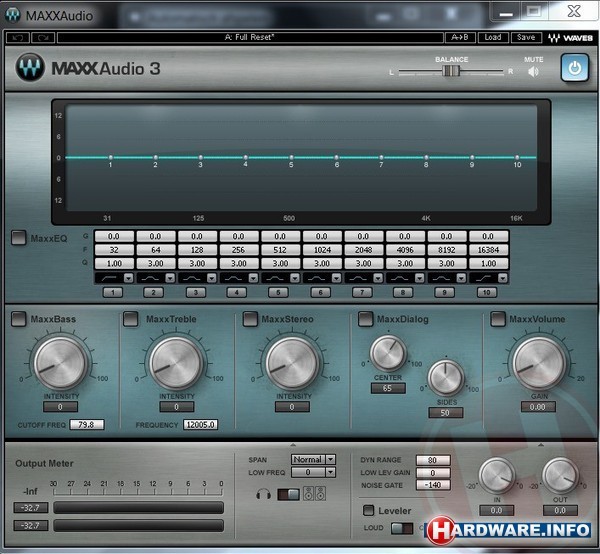
Task: Click the NOISE GATE field -140
Action: [433, 485]
